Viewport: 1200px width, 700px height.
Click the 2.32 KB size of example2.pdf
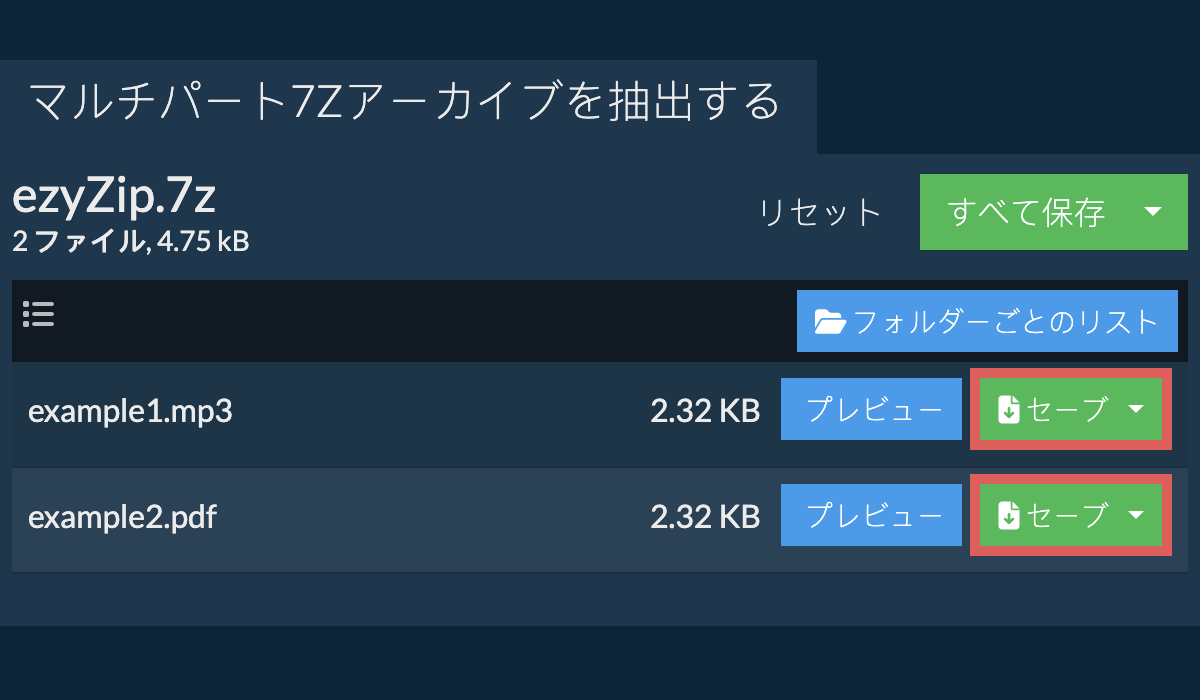[x=705, y=517]
